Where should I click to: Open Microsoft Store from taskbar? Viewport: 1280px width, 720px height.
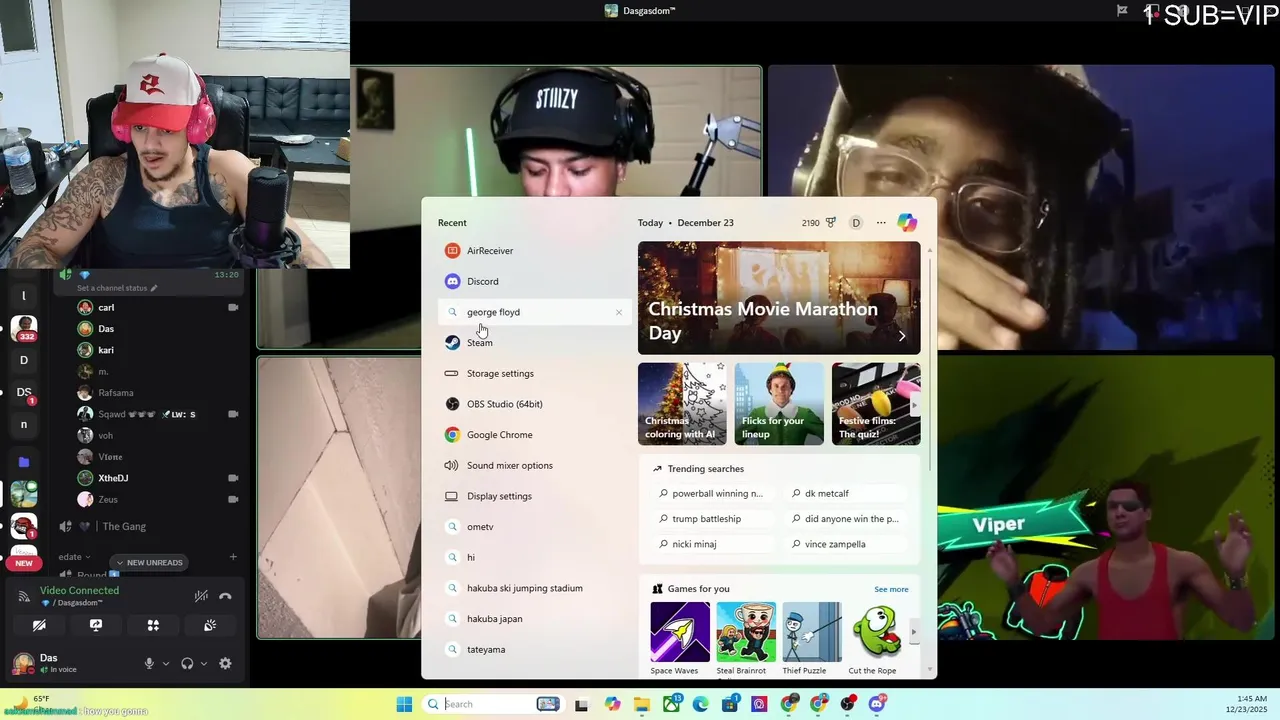point(730,704)
